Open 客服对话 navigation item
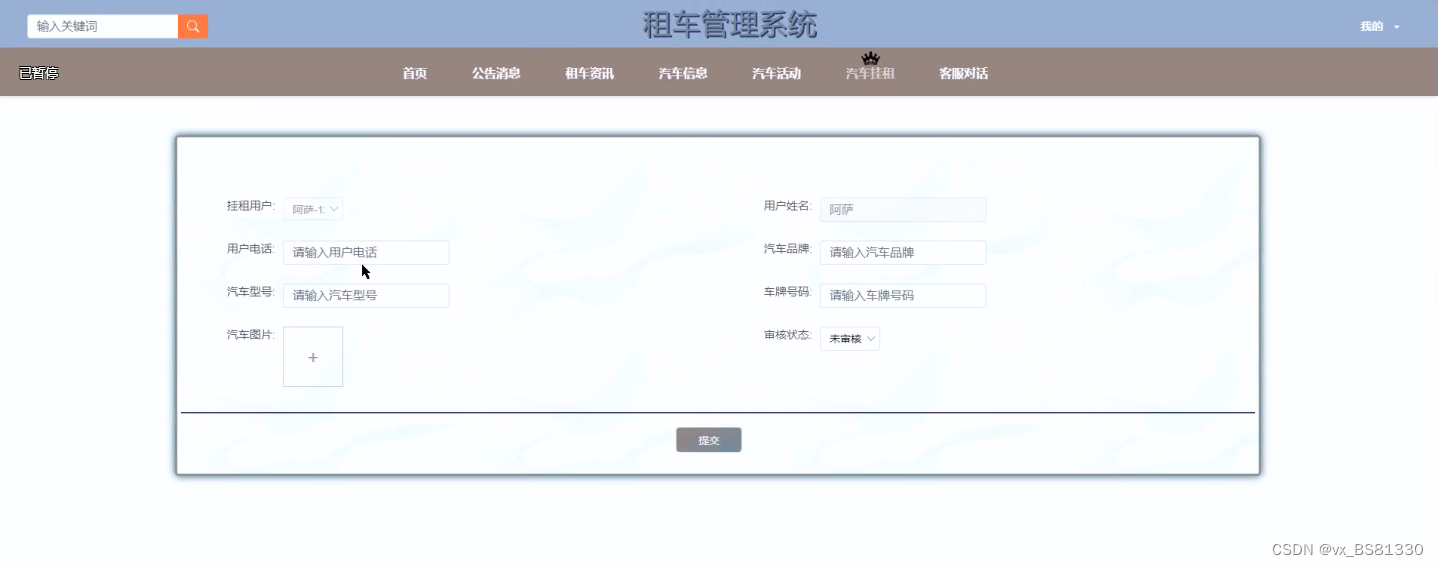The image size is (1438, 566). (x=963, y=73)
